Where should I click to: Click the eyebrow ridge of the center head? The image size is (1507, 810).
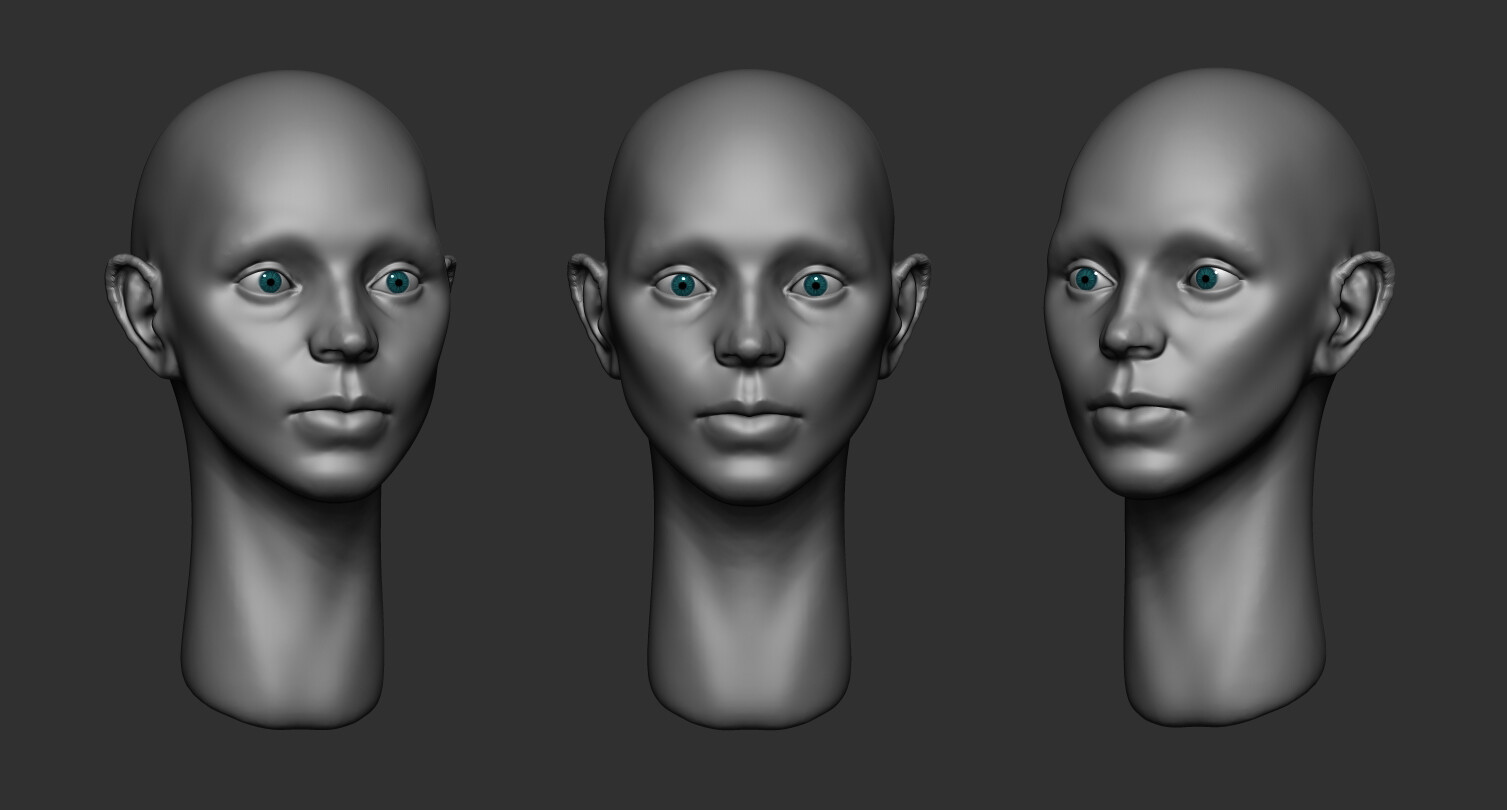[690, 250]
